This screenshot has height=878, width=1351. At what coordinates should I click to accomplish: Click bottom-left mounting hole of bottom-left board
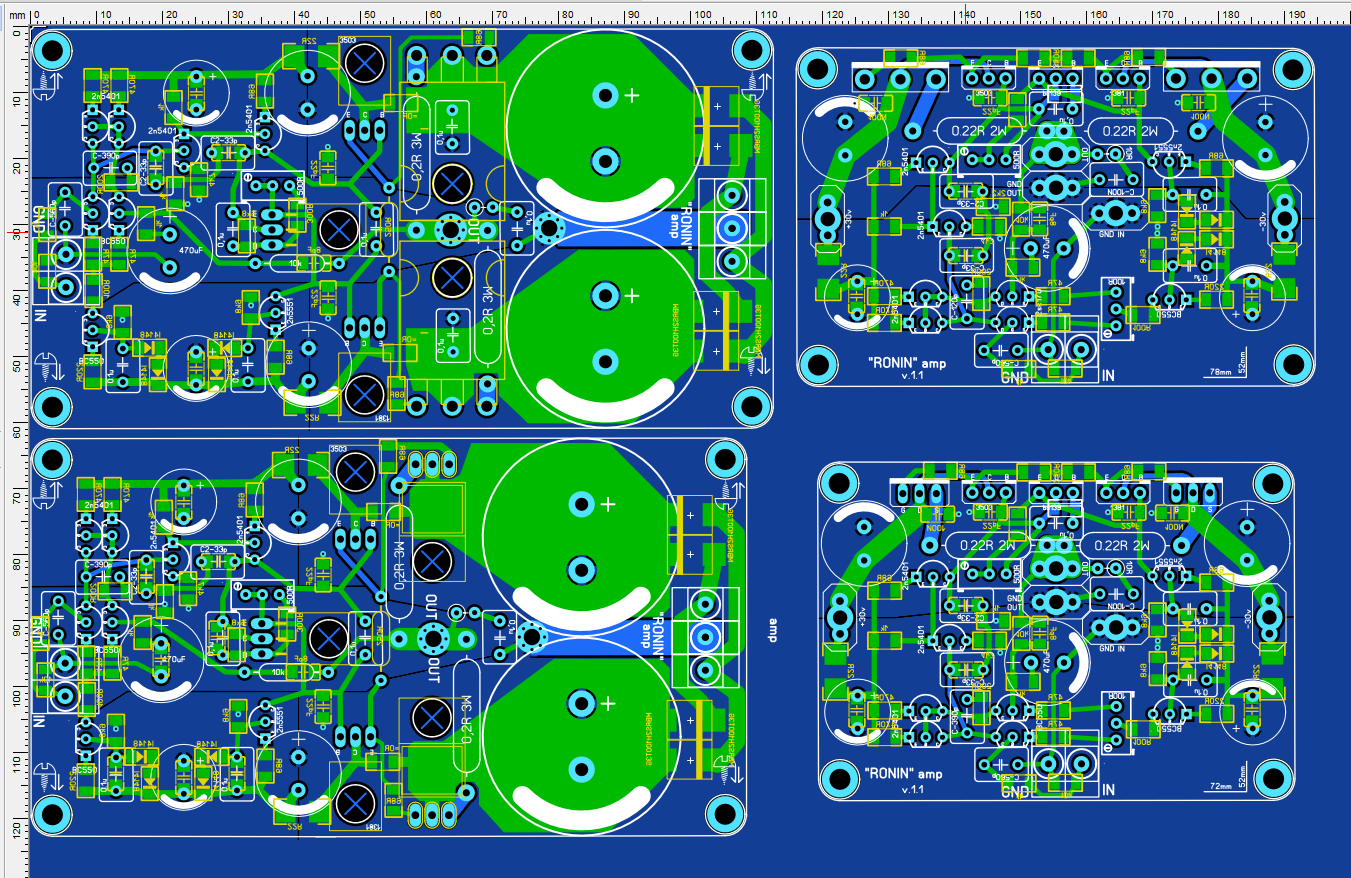[52, 814]
